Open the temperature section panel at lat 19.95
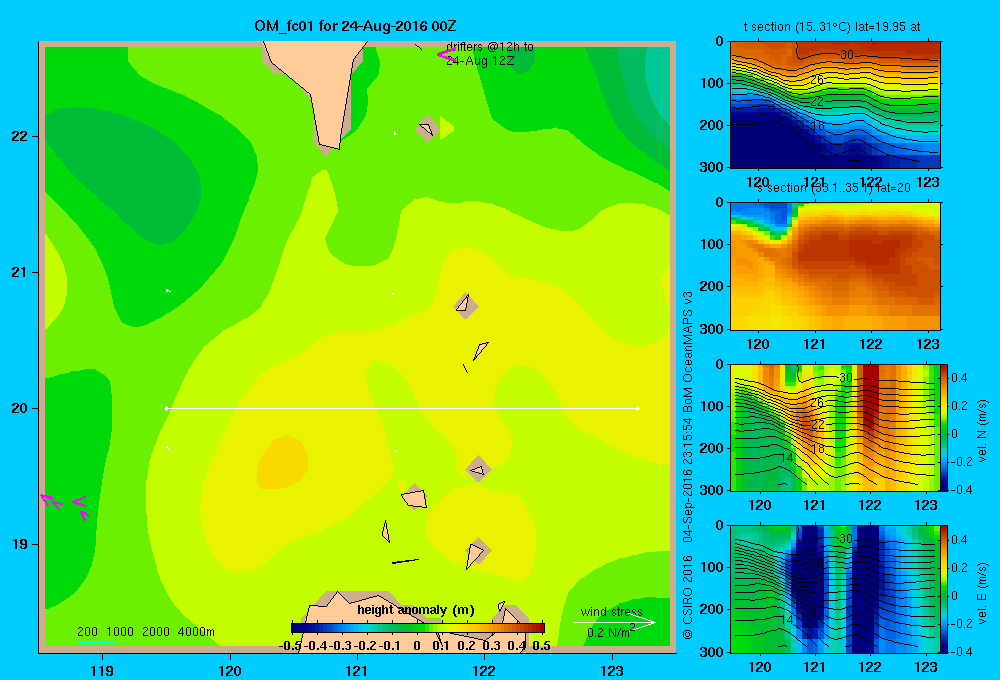 coord(835,105)
